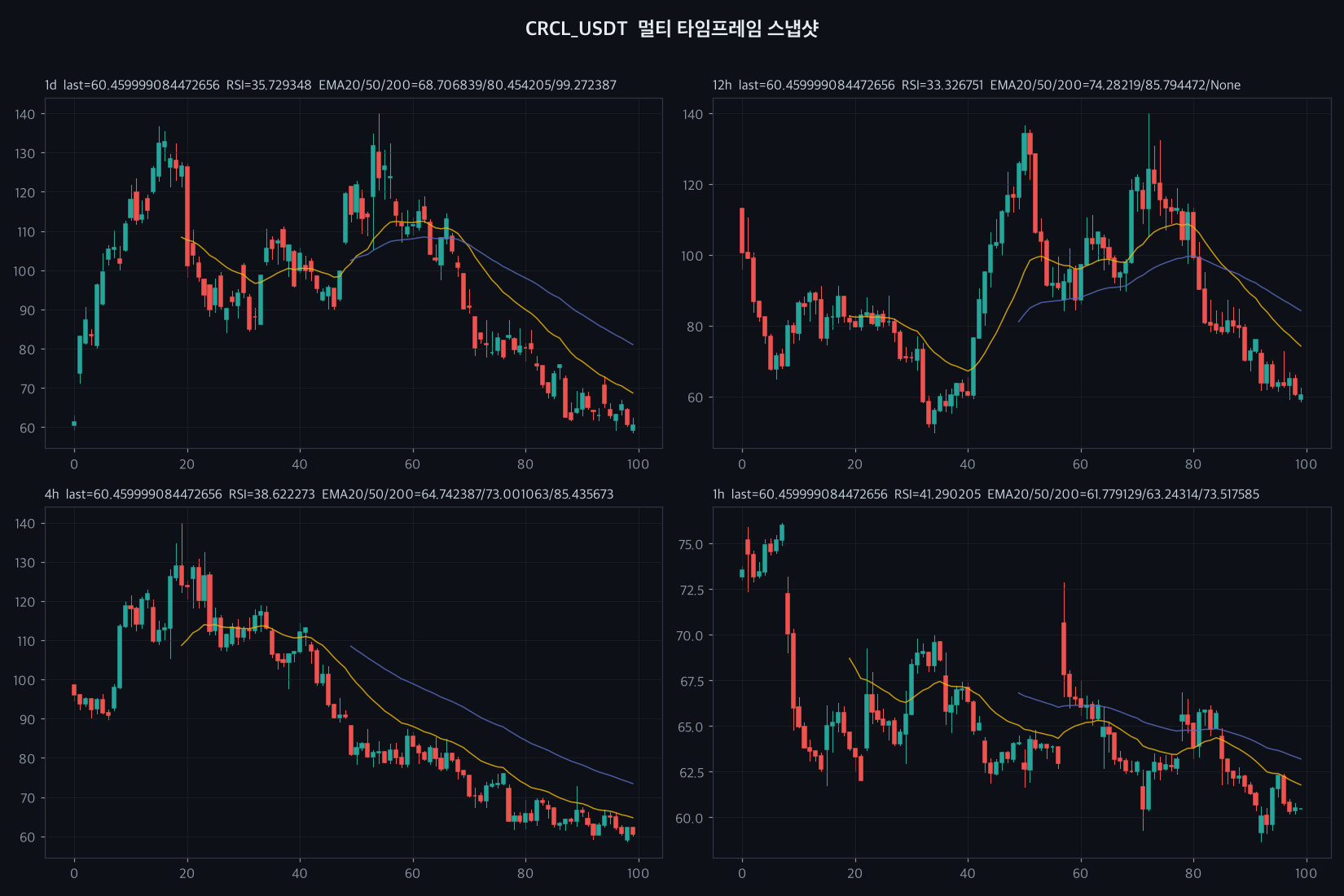This screenshot has width=1344, height=896.
Task: Click the 70 y-axis label in the 1d chart
Action: pyautogui.click(x=28, y=388)
